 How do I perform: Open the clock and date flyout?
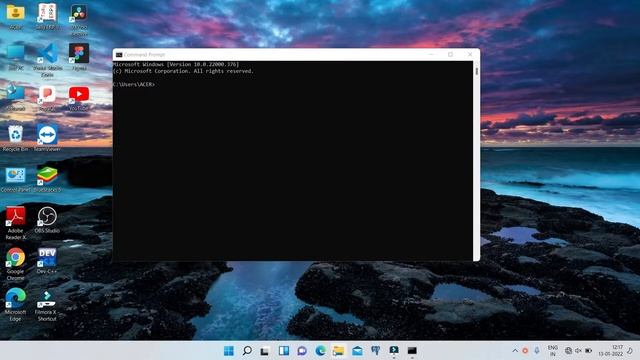[x=611, y=351]
